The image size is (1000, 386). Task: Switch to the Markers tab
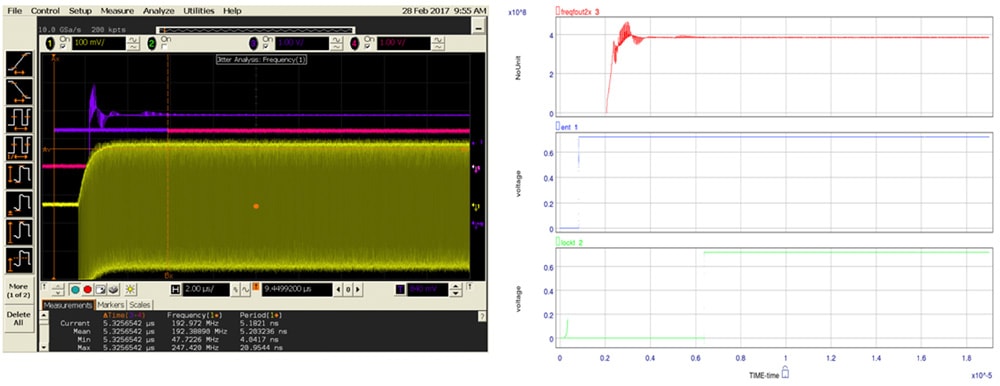[111, 305]
